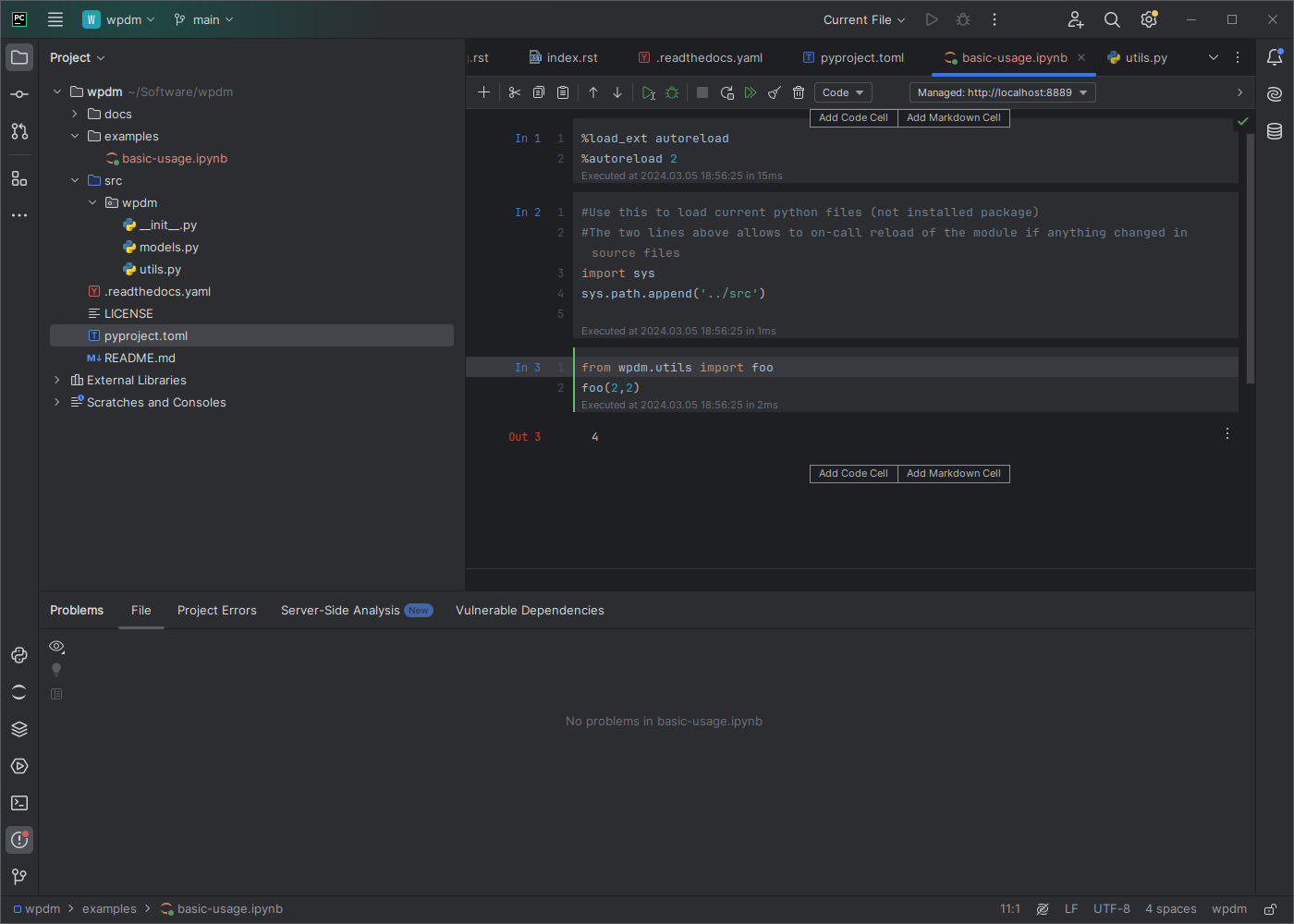Image resolution: width=1294 pixels, height=924 pixels.
Task: Open Python Packages tool window
Action: [19, 729]
